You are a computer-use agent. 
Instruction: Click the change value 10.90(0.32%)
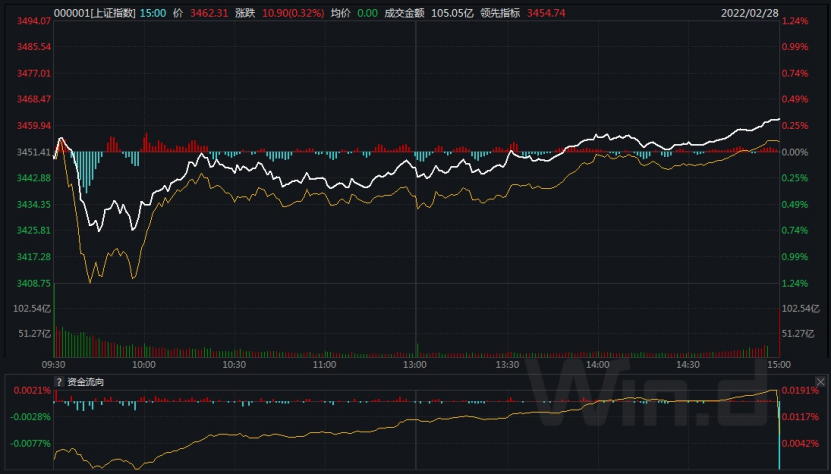[x=293, y=13]
